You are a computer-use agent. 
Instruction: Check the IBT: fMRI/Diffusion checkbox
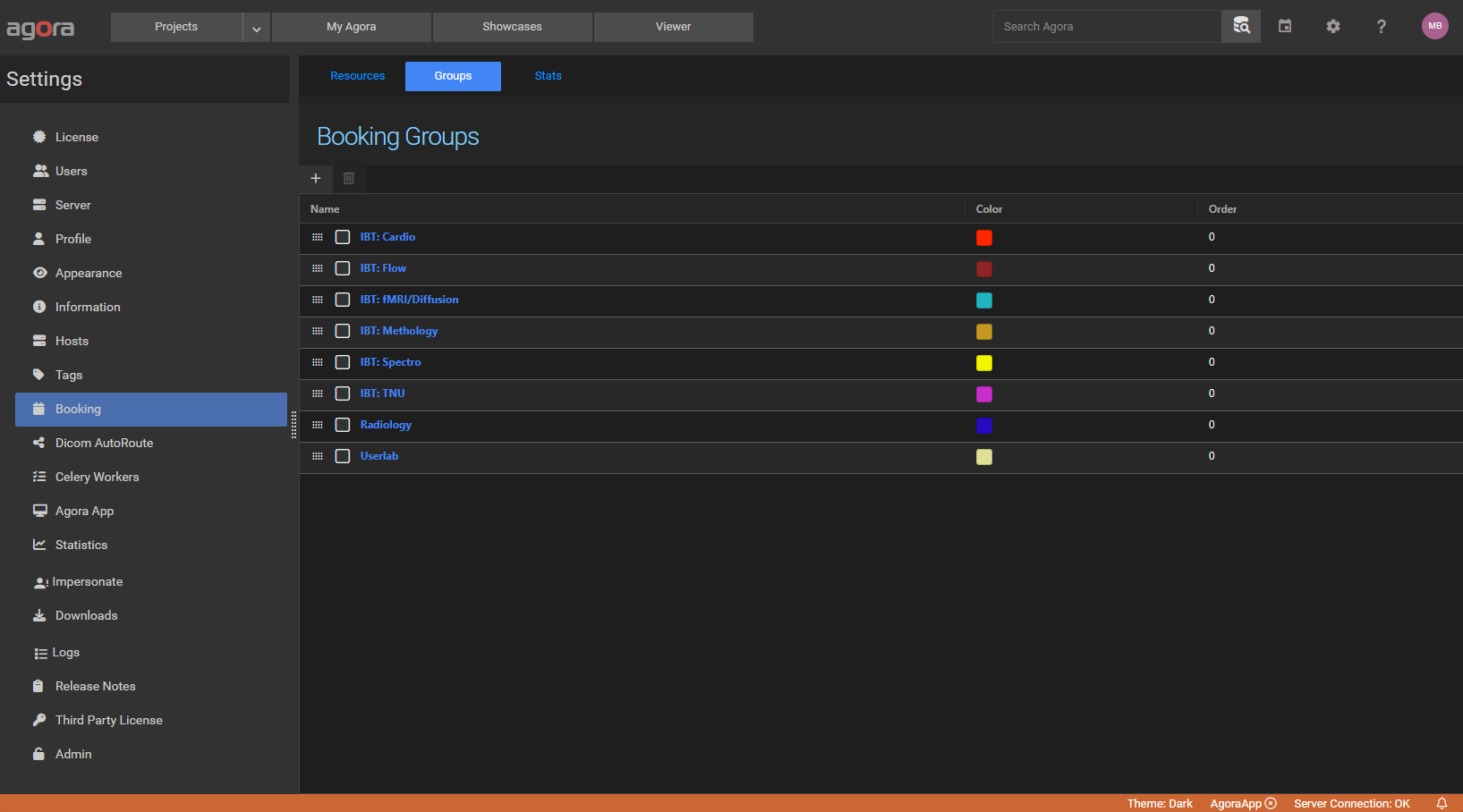coord(343,300)
